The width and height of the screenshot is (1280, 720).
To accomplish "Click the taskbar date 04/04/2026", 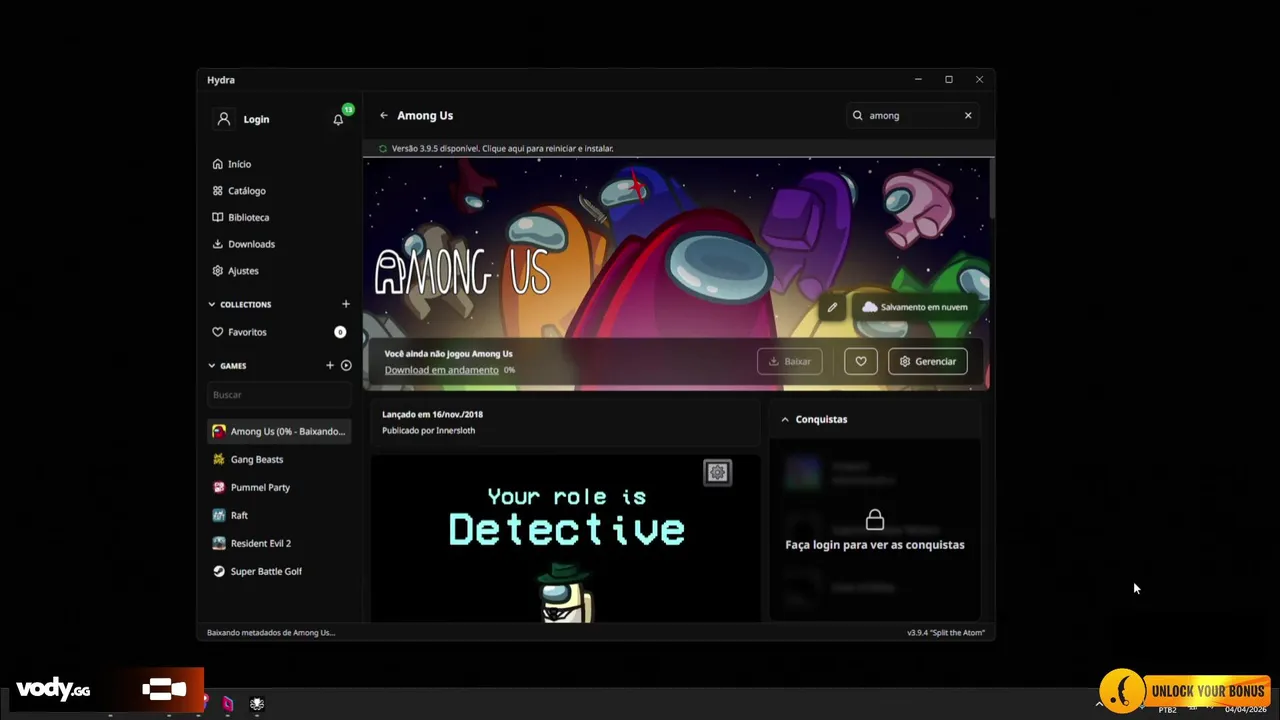I will 1246,710.
